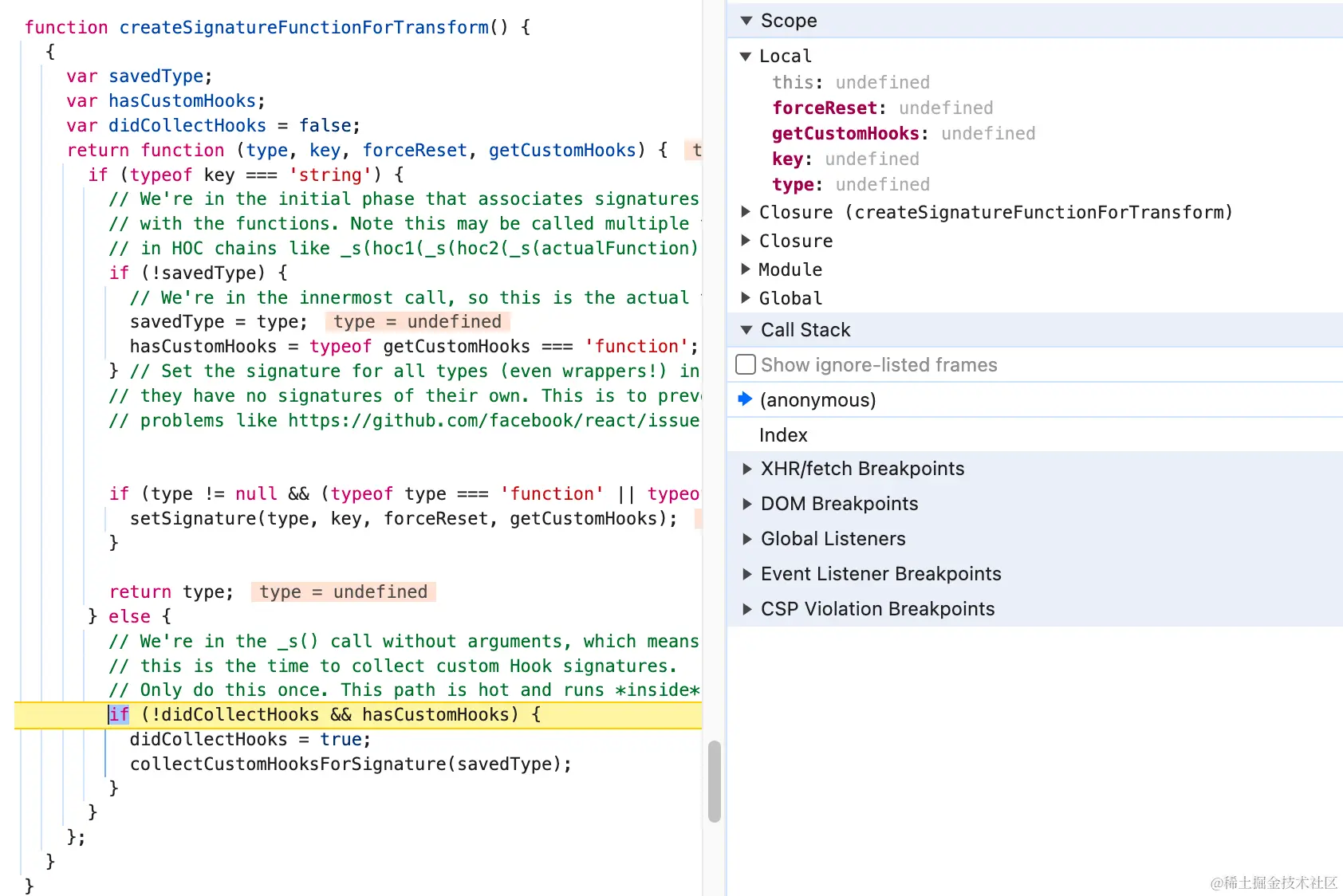
Task: Click the collectCustomHooksForSignature(savedType) call
Action: point(351,764)
